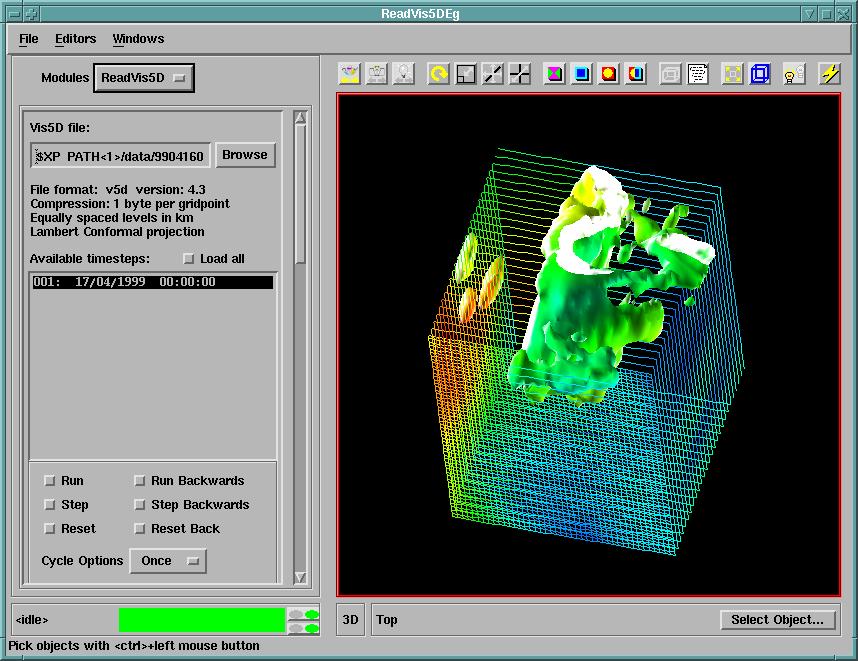Viewport: 858px width, 661px height.
Task: Toggle the Run option
Action: 50,481
